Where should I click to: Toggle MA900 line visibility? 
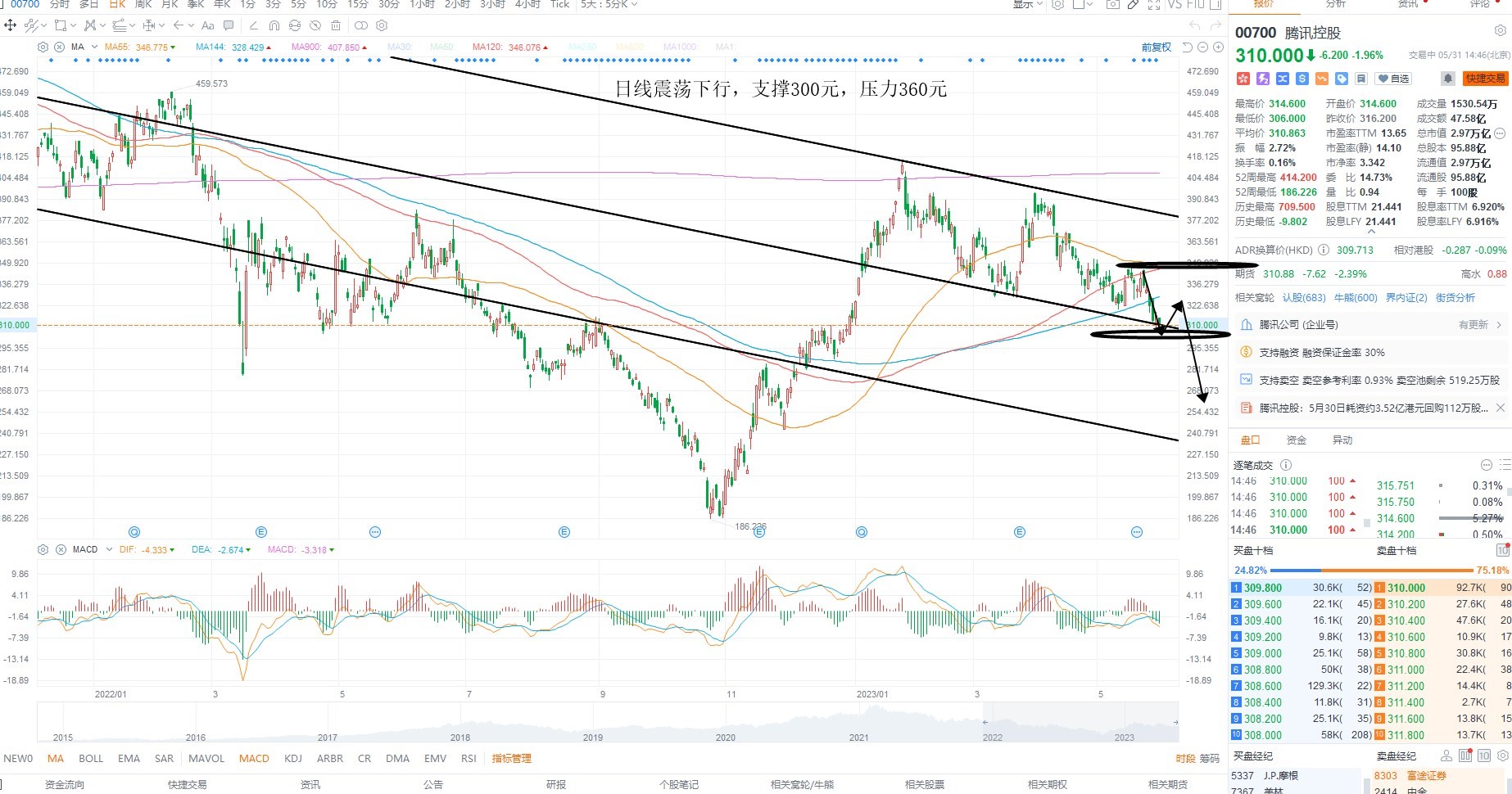click(329, 47)
